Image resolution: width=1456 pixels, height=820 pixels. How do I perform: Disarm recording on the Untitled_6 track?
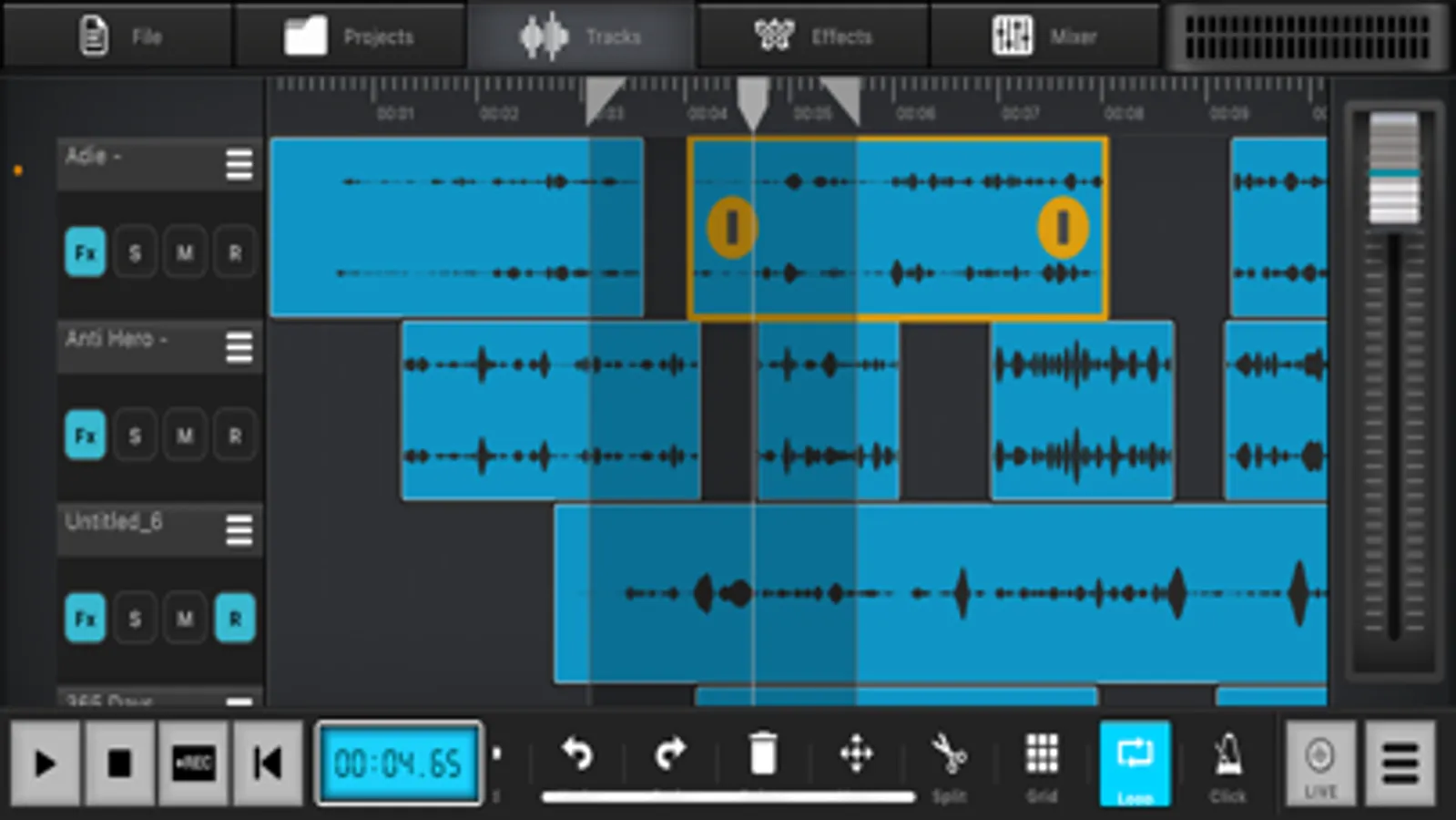(x=235, y=619)
